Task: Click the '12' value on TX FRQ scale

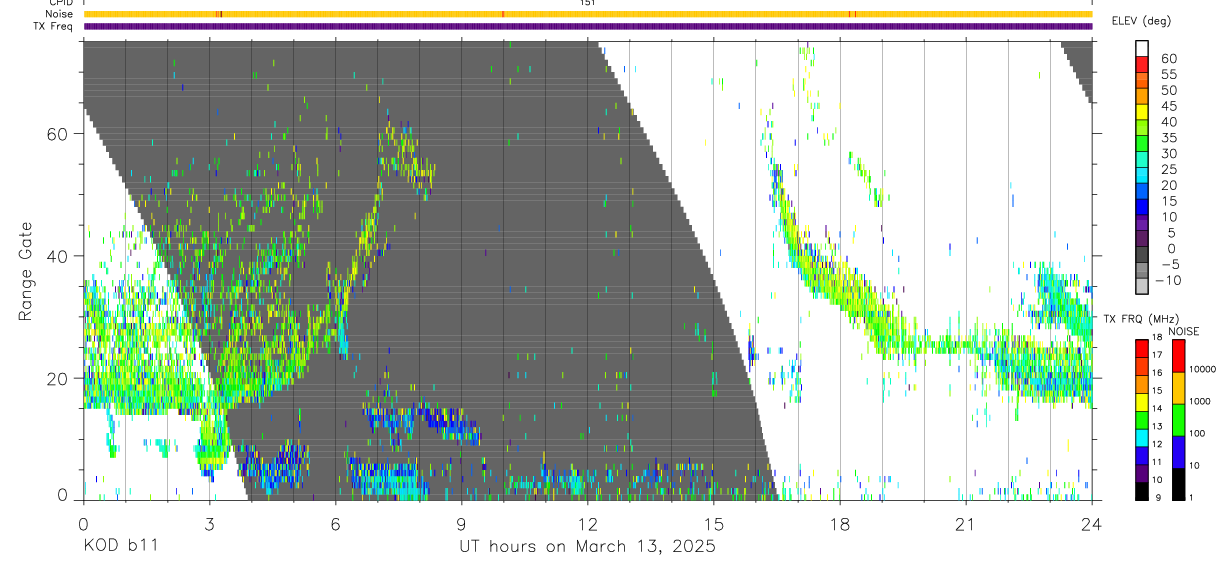Action: (1157, 444)
